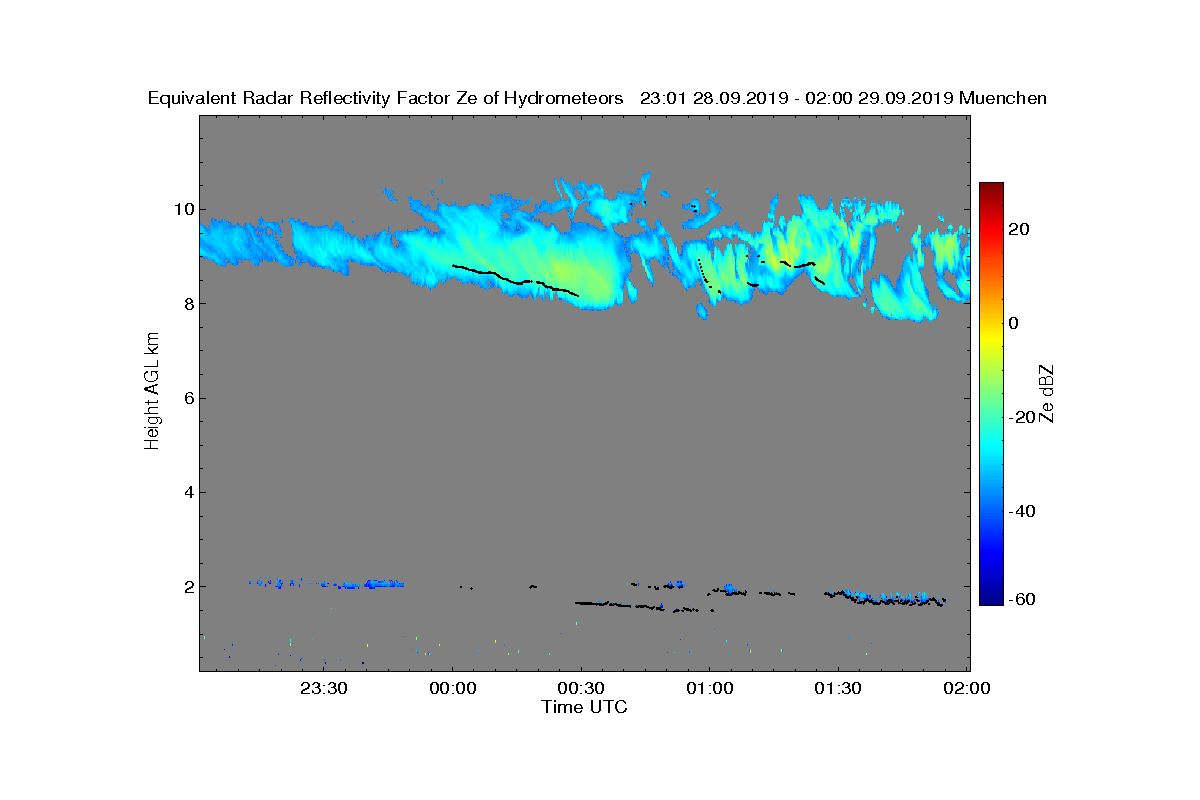Click the colorbar tick label 20
Screen dimensions: 1200x800
click(1020, 229)
